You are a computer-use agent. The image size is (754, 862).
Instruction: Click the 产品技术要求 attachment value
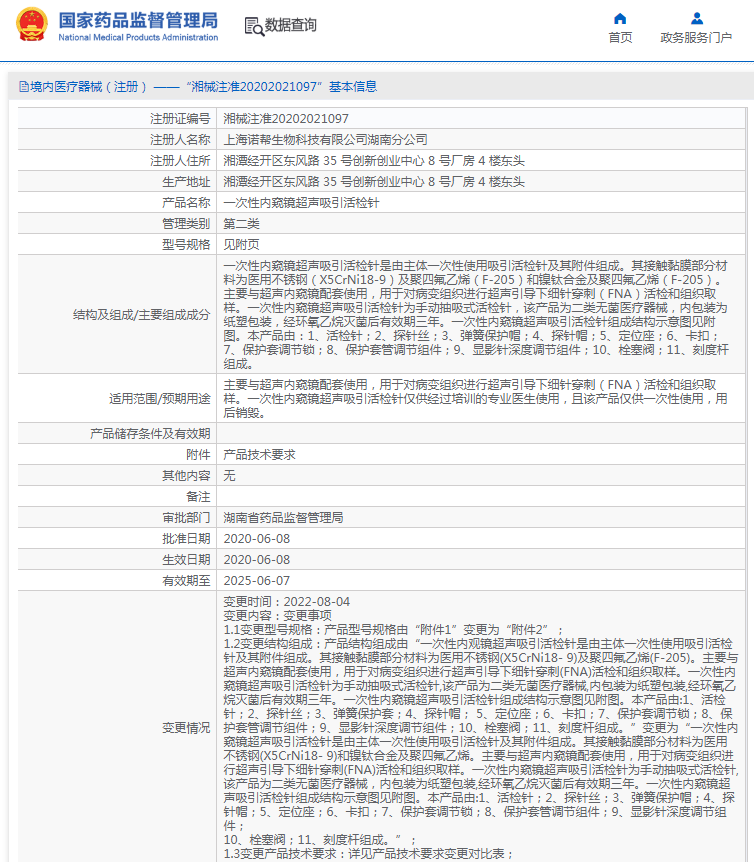point(258,455)
